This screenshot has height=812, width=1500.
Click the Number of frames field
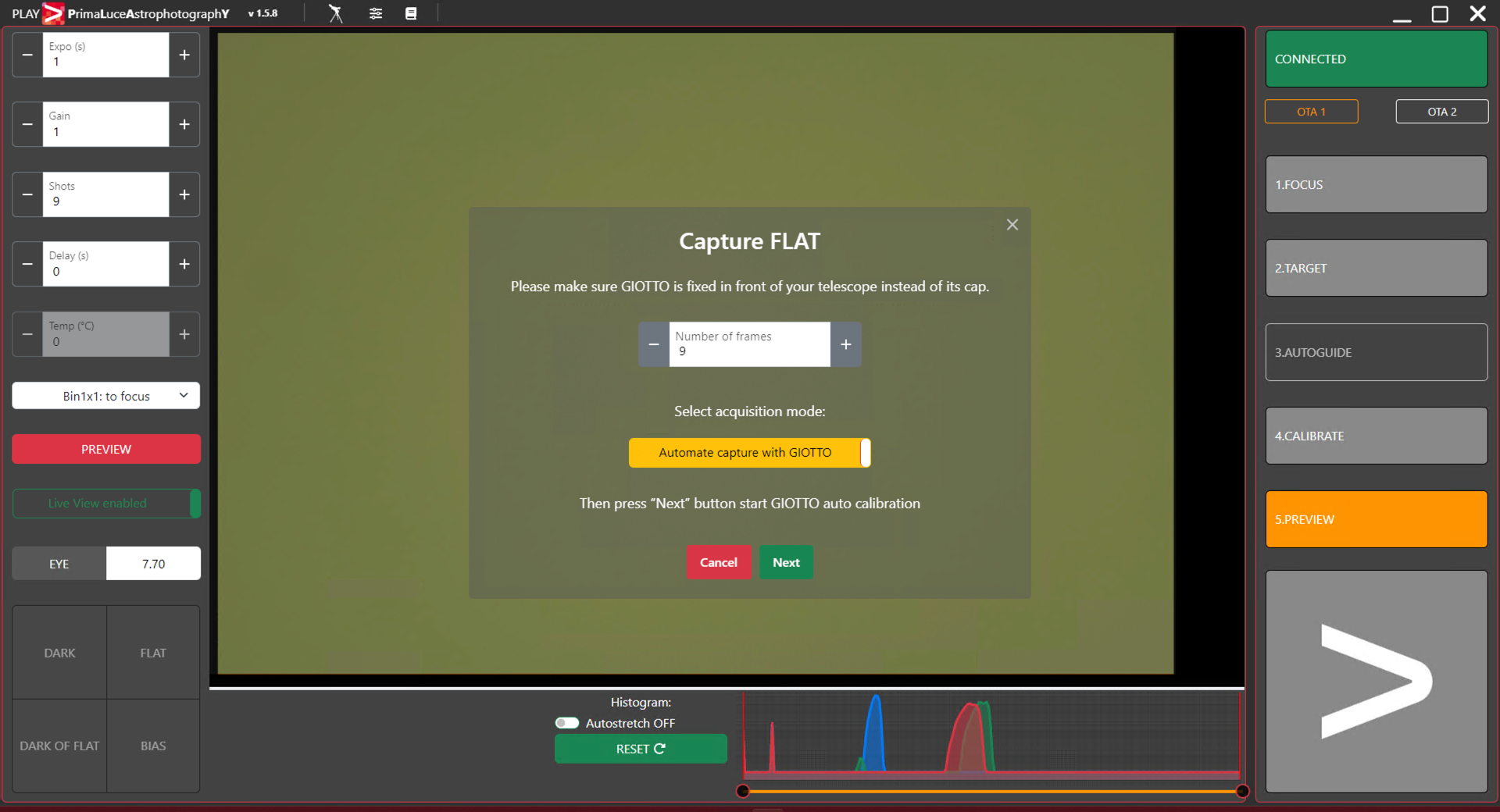pyautogui.click(x=750, y=344)
